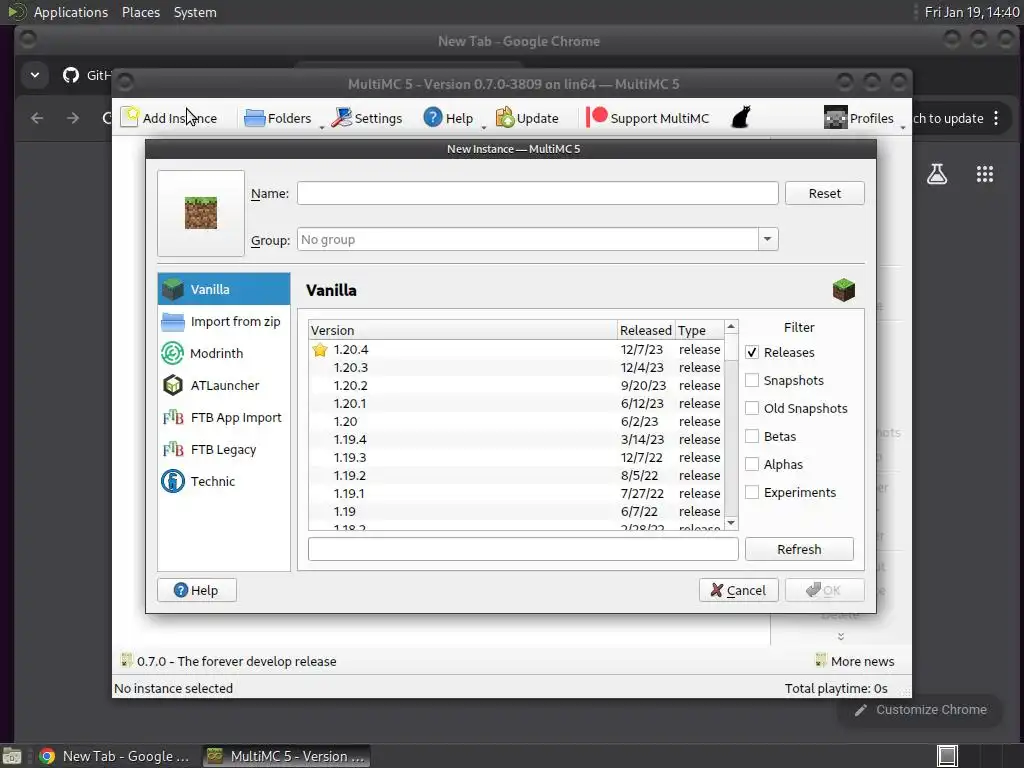This screenshot has height=768, width=1024.
Task: Click the Support MultiMC Patreon icon
Action: coord(596,118)
